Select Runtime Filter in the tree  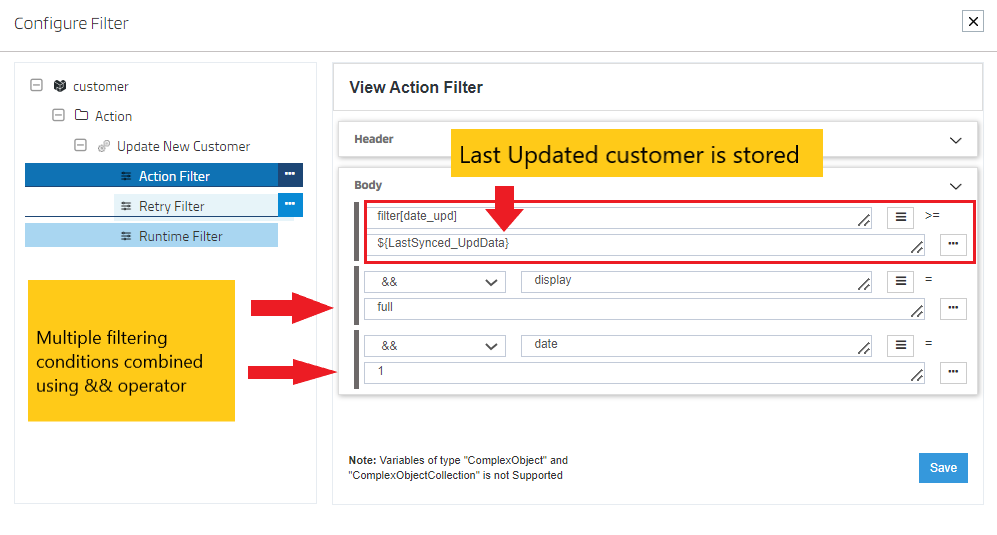click(x=151, y=235)
